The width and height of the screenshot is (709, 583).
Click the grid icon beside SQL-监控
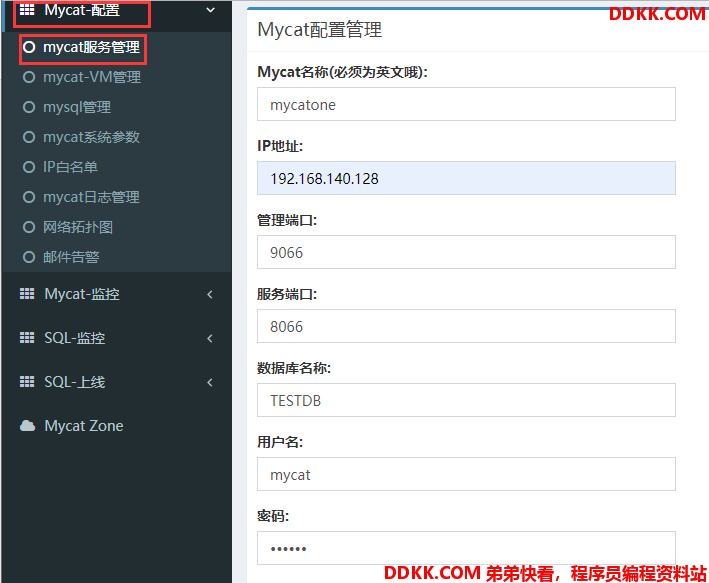27,338
